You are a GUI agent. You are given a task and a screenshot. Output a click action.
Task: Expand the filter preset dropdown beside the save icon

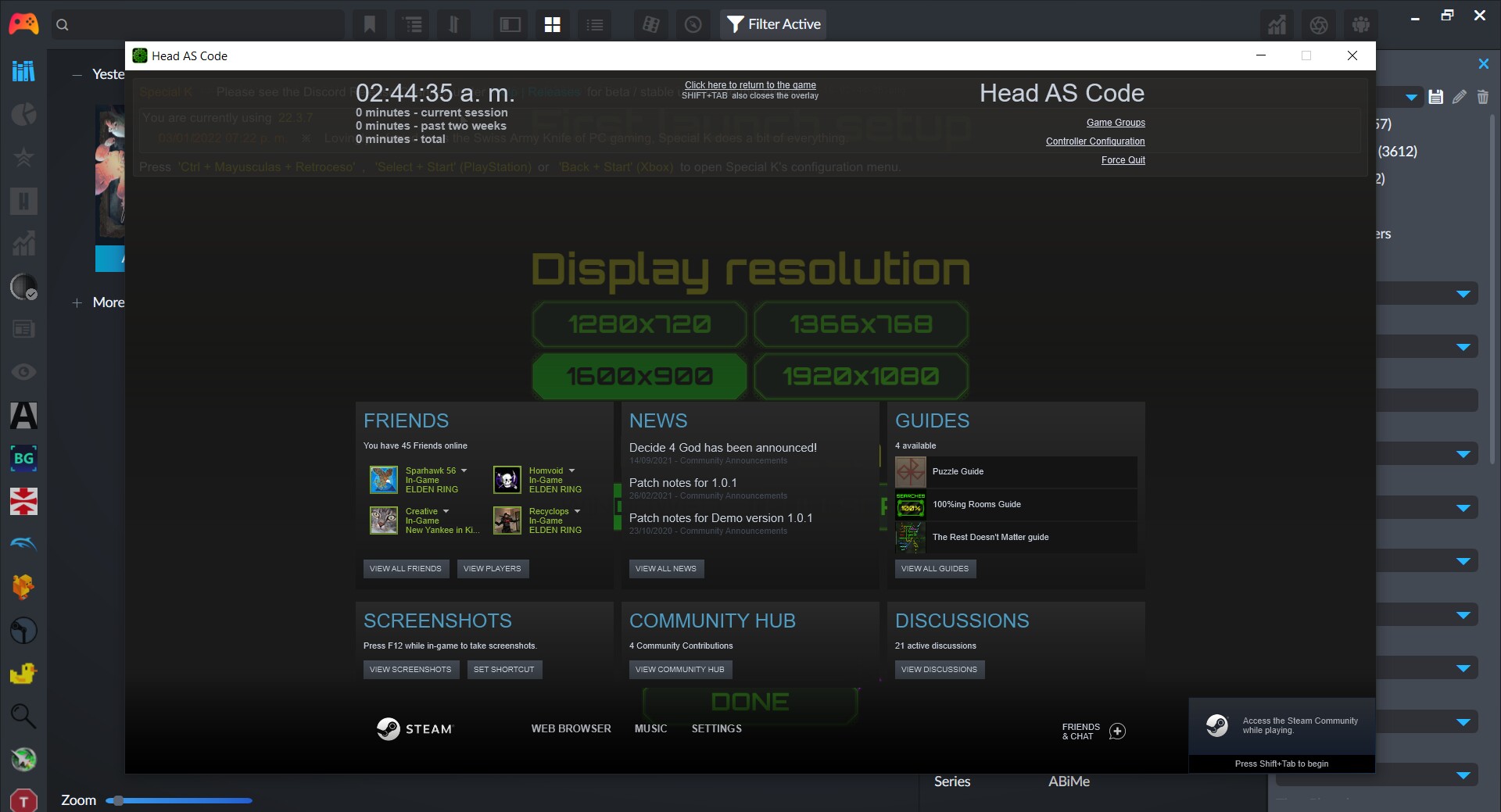[1411, 98]
